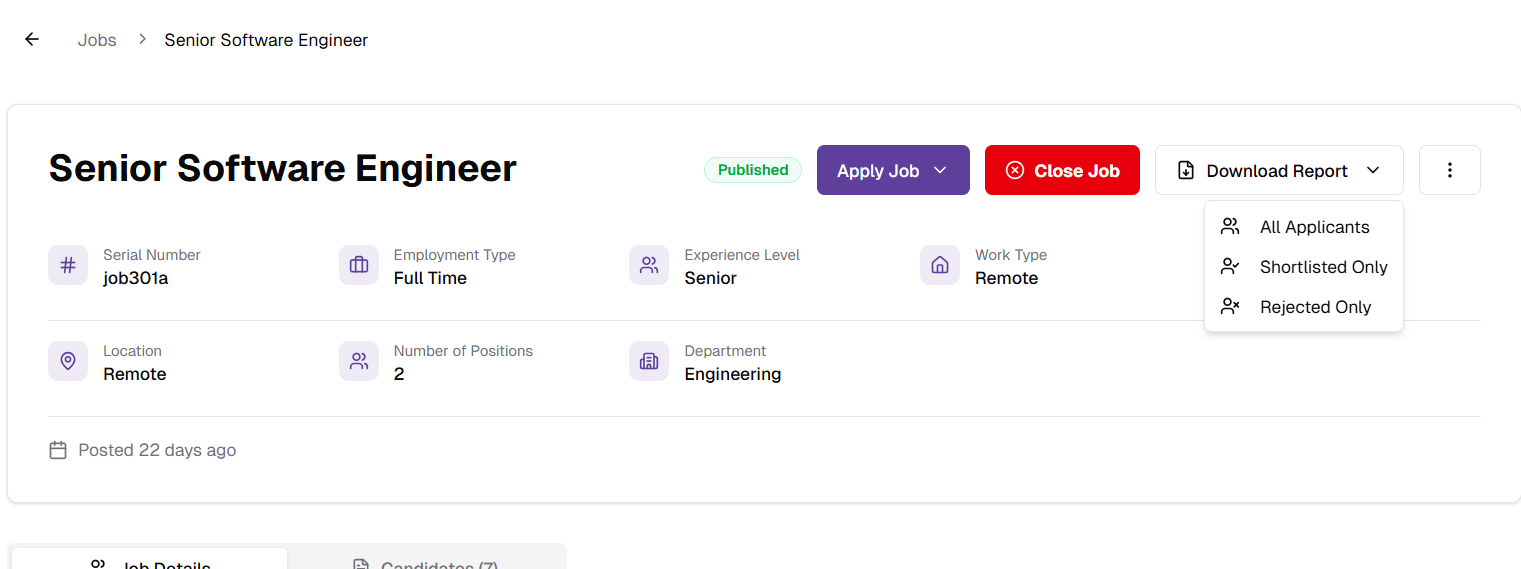Expand the Apply Job dropdown
1521x569 pixels.
[x=893, y=170]
